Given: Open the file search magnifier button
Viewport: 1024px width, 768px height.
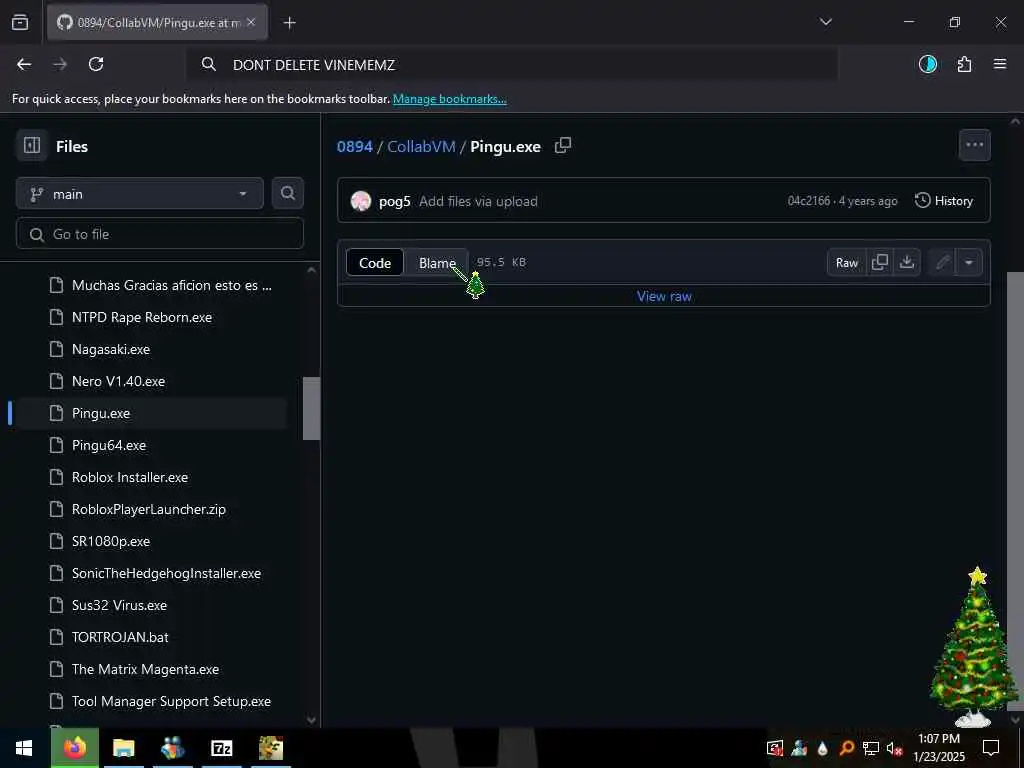Looking at the screenshot, I should pos(287,193).
